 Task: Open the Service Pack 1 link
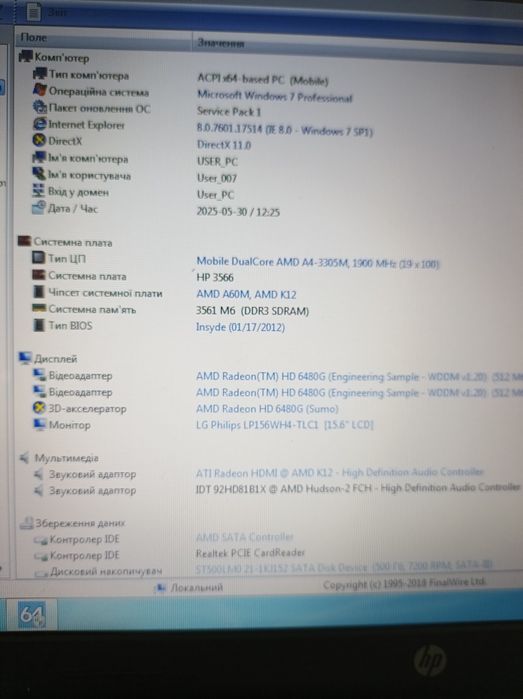(x=229, y=111)
